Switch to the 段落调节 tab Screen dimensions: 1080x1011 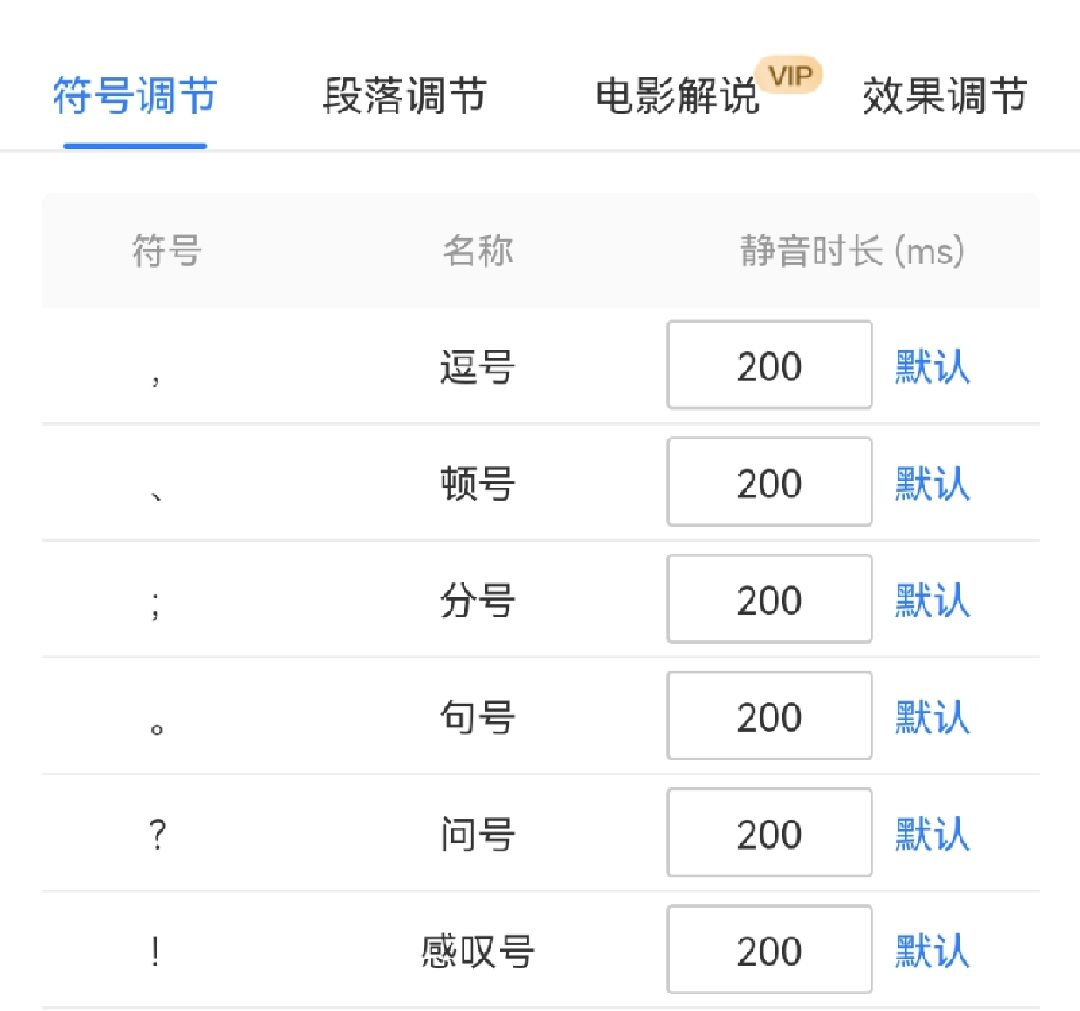point(403,97)
